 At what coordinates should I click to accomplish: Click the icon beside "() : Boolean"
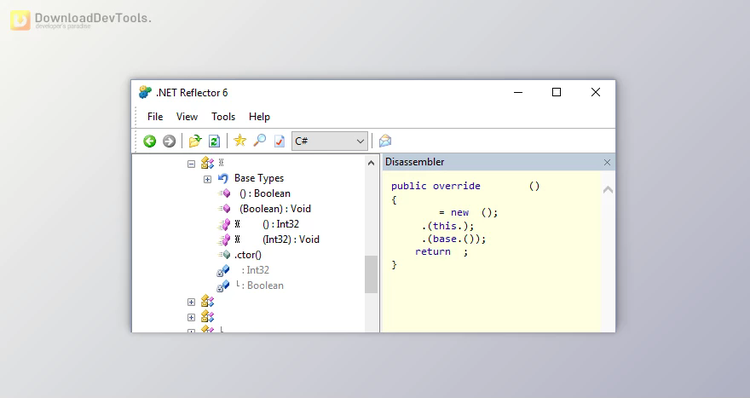(225, 193)
